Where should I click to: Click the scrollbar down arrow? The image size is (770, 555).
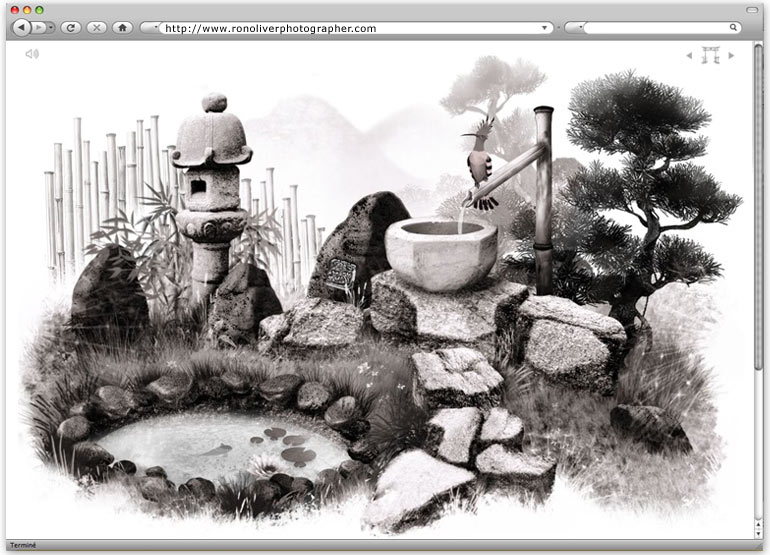coord(758,535)
